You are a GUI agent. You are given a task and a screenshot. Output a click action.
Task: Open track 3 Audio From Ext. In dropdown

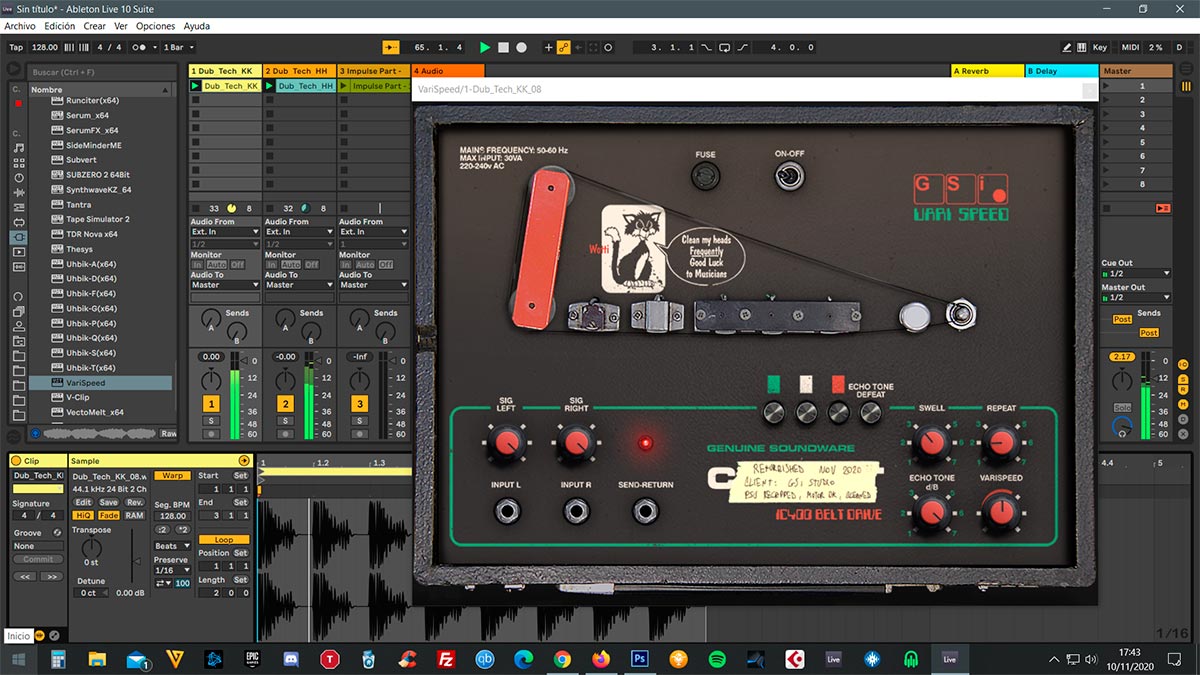pyautogui.click(x=373, y=232)
